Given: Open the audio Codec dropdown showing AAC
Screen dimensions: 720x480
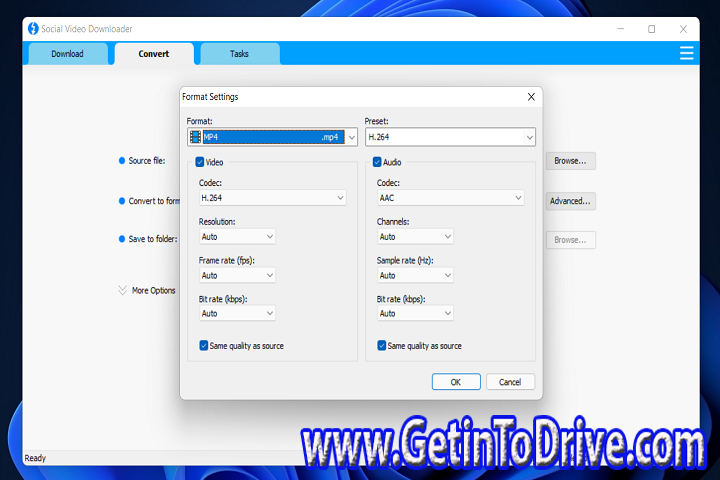Looking at the screenshot, I should (450, 198).
